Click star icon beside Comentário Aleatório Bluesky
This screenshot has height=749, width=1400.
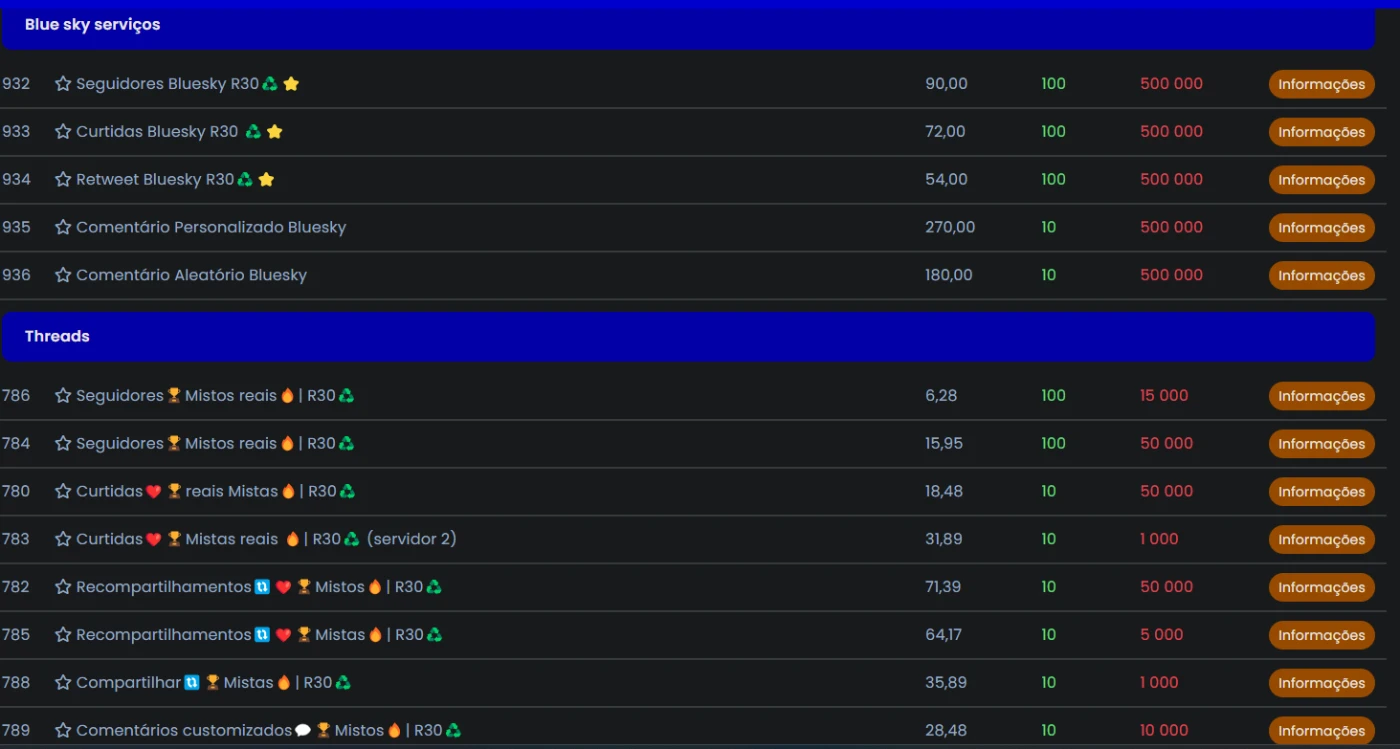point(63,275)
